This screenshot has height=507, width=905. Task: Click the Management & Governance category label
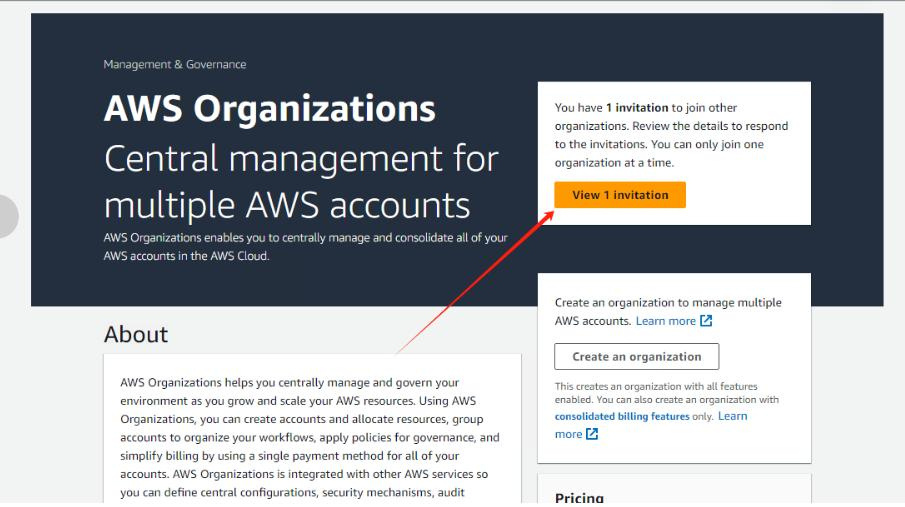tap(174, 64)
